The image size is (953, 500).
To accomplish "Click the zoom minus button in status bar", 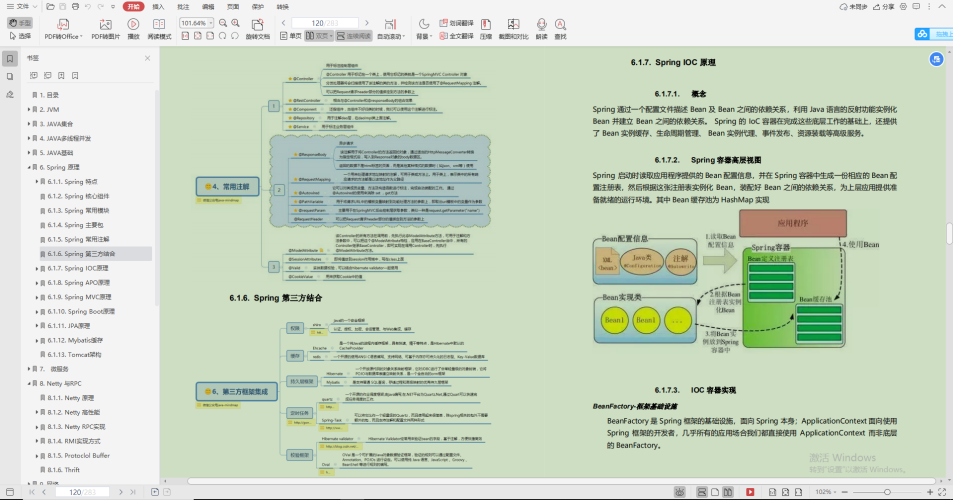I will [x=844, y=491].
